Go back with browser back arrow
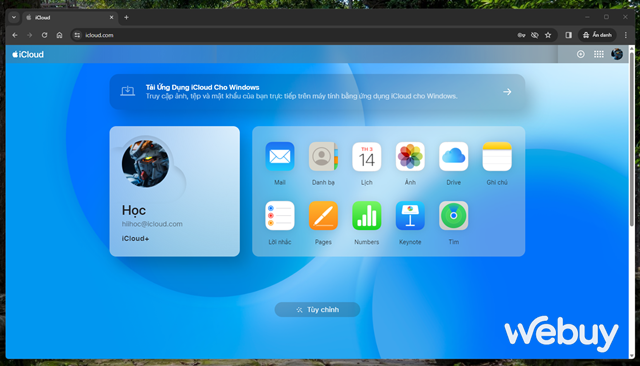This screenshot has width=640, height=366. (x=15, y=35)
